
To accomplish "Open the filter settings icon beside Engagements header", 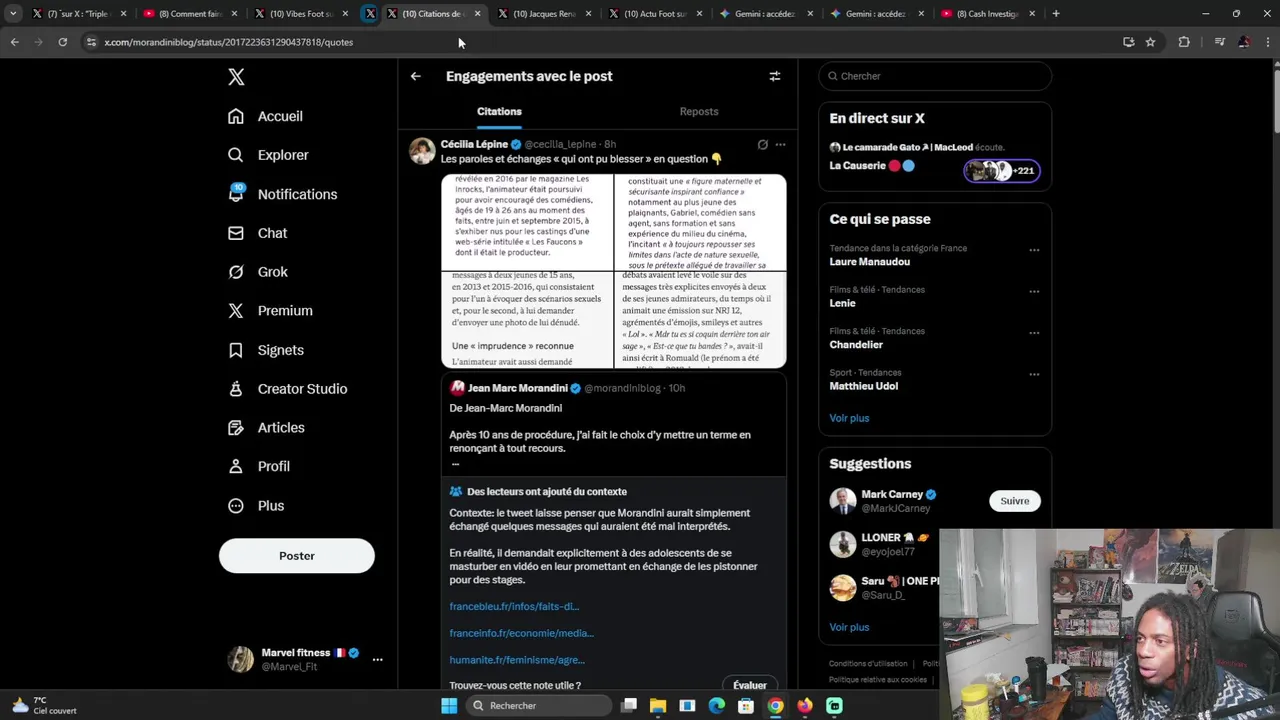I will coord(775,76).
